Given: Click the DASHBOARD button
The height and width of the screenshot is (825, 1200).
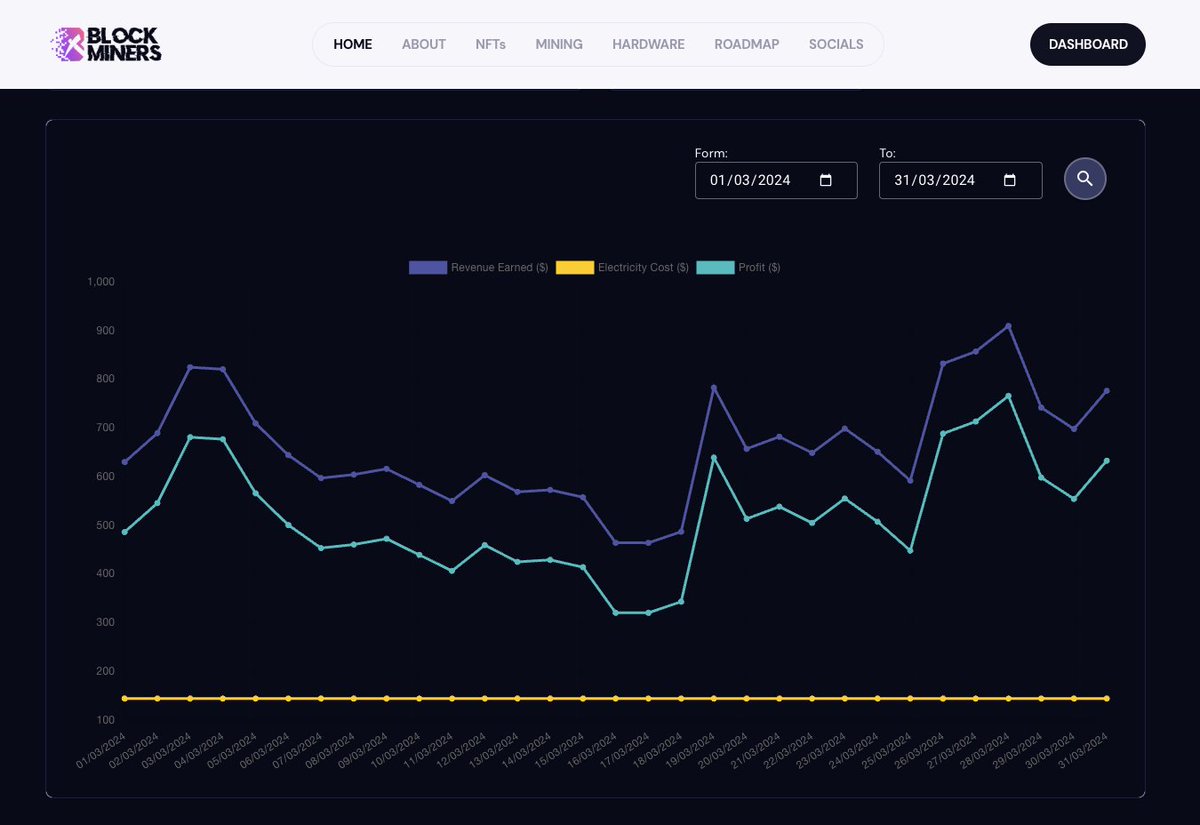Looking at the screenshot, I should tap(1087, 44).
